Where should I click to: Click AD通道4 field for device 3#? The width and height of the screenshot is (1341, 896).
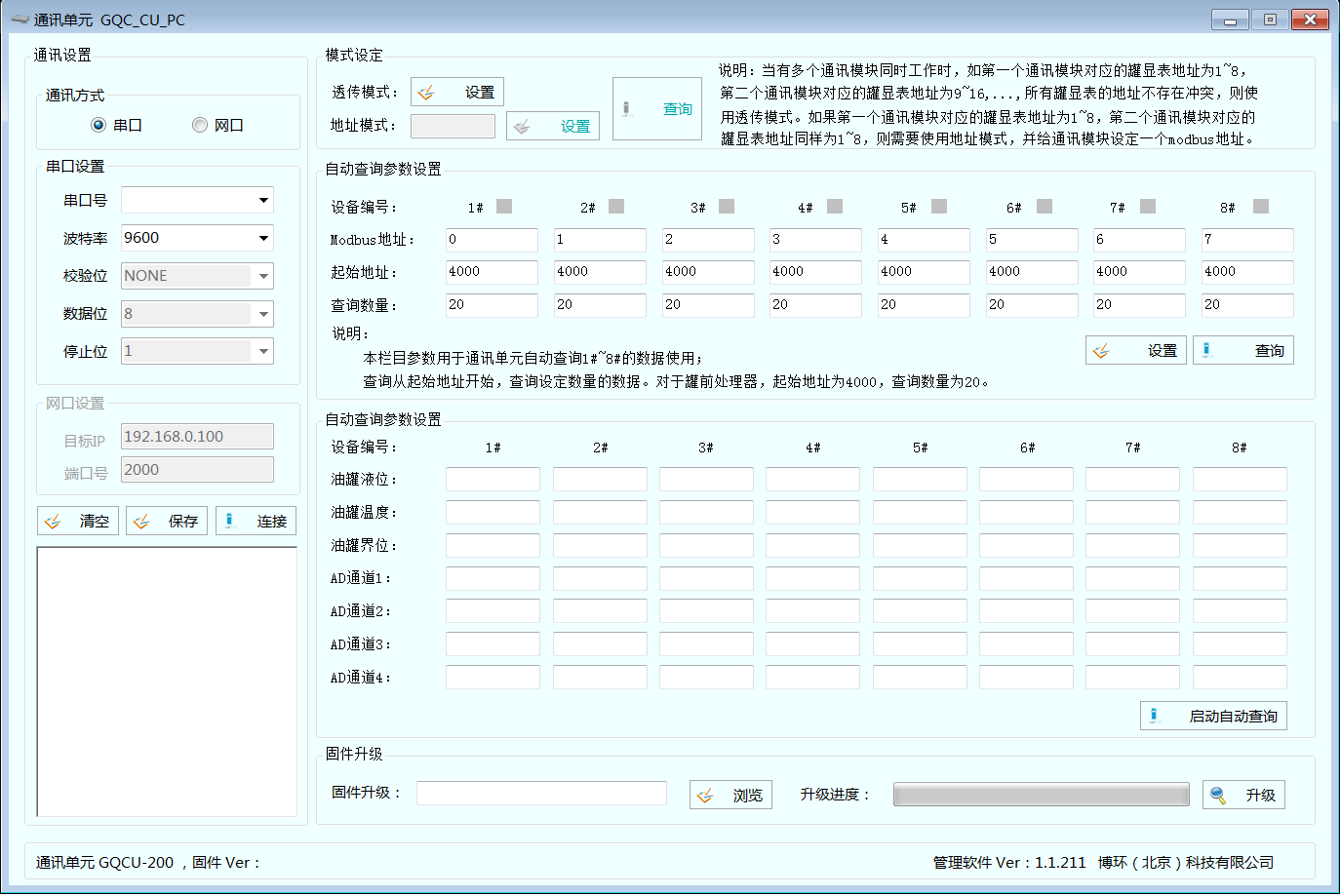[x=706, y=678]
